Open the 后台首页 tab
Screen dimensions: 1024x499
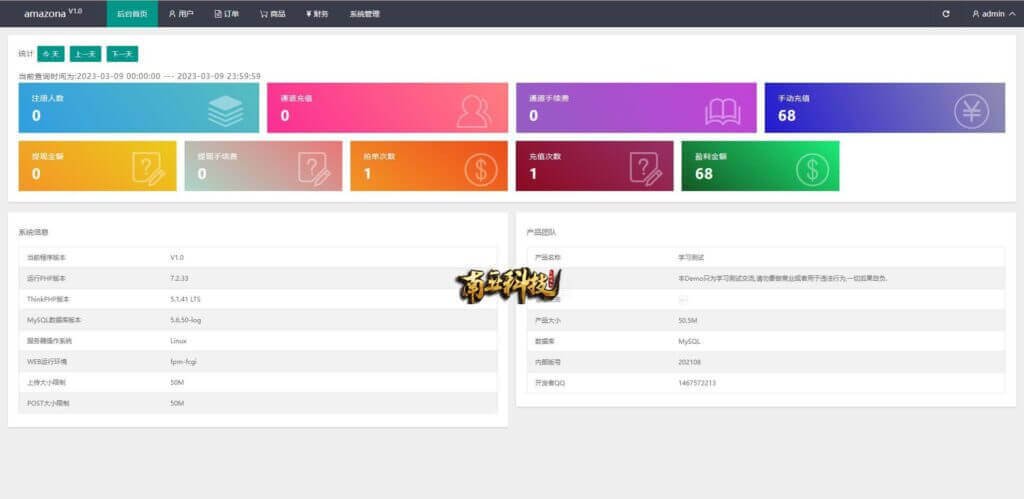pyautogui.click(x=131, y=14)
